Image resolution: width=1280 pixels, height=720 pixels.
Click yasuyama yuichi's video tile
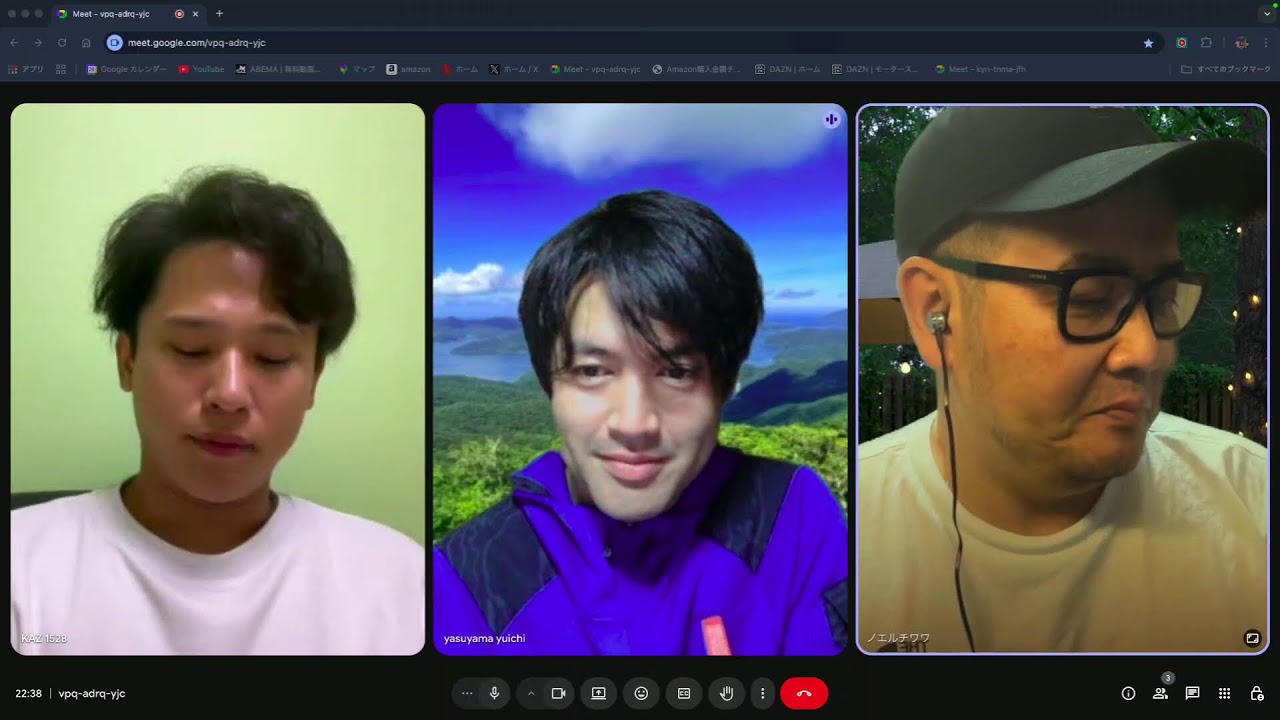click(x=640, y=380)
